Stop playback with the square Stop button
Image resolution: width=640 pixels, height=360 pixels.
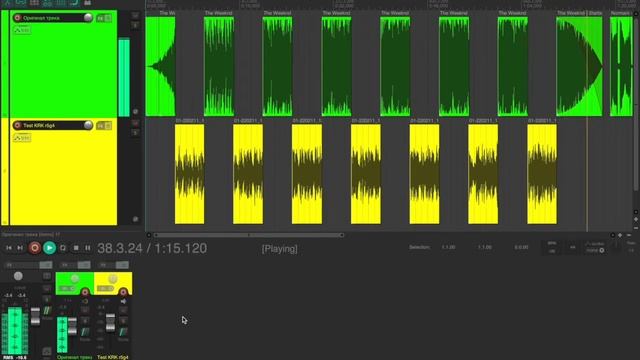tap(76, 248)
